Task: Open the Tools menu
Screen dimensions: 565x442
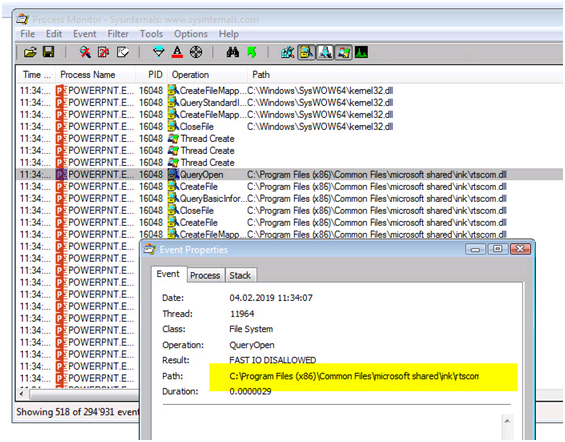Action: 151,34
